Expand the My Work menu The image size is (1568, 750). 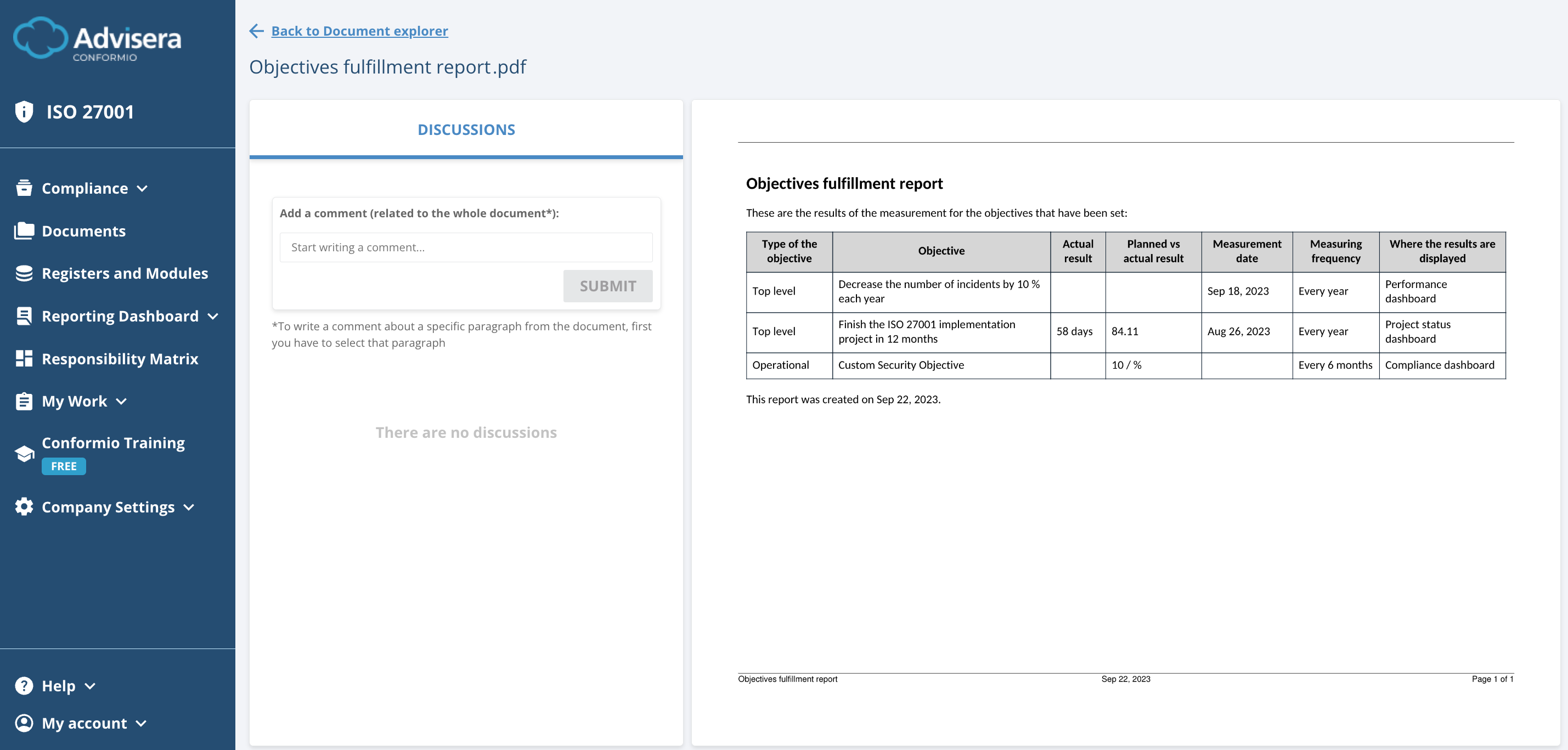click(x=121, y=402)
